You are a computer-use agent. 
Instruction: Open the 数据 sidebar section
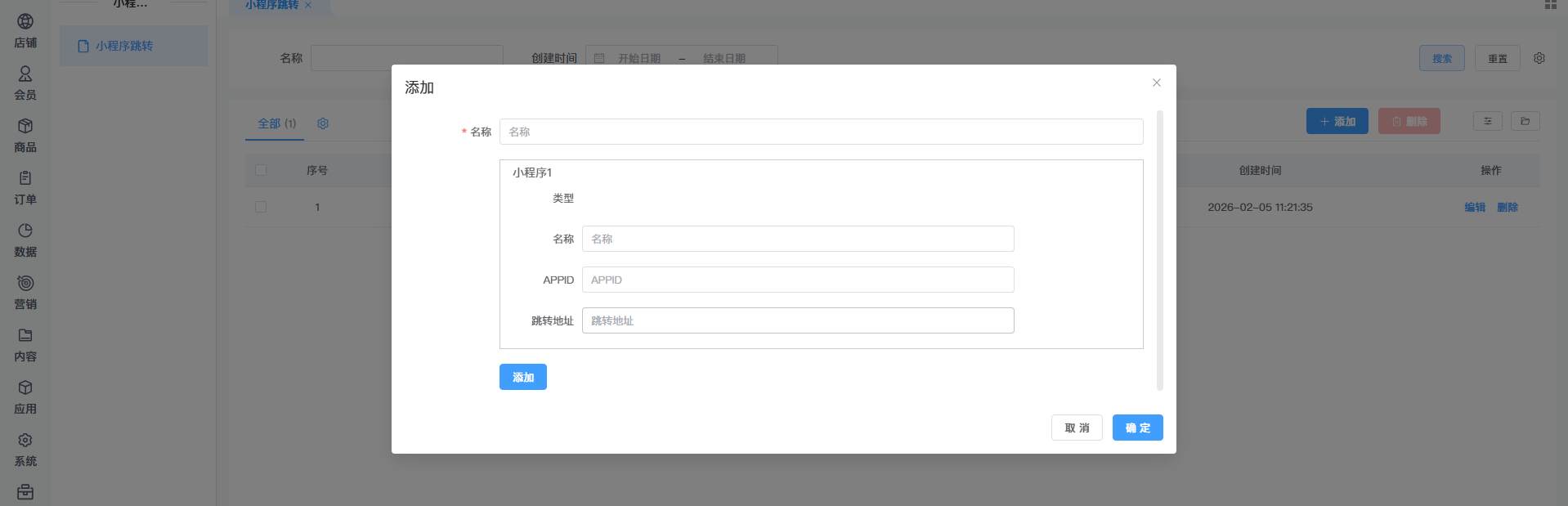tap(25, 240)
